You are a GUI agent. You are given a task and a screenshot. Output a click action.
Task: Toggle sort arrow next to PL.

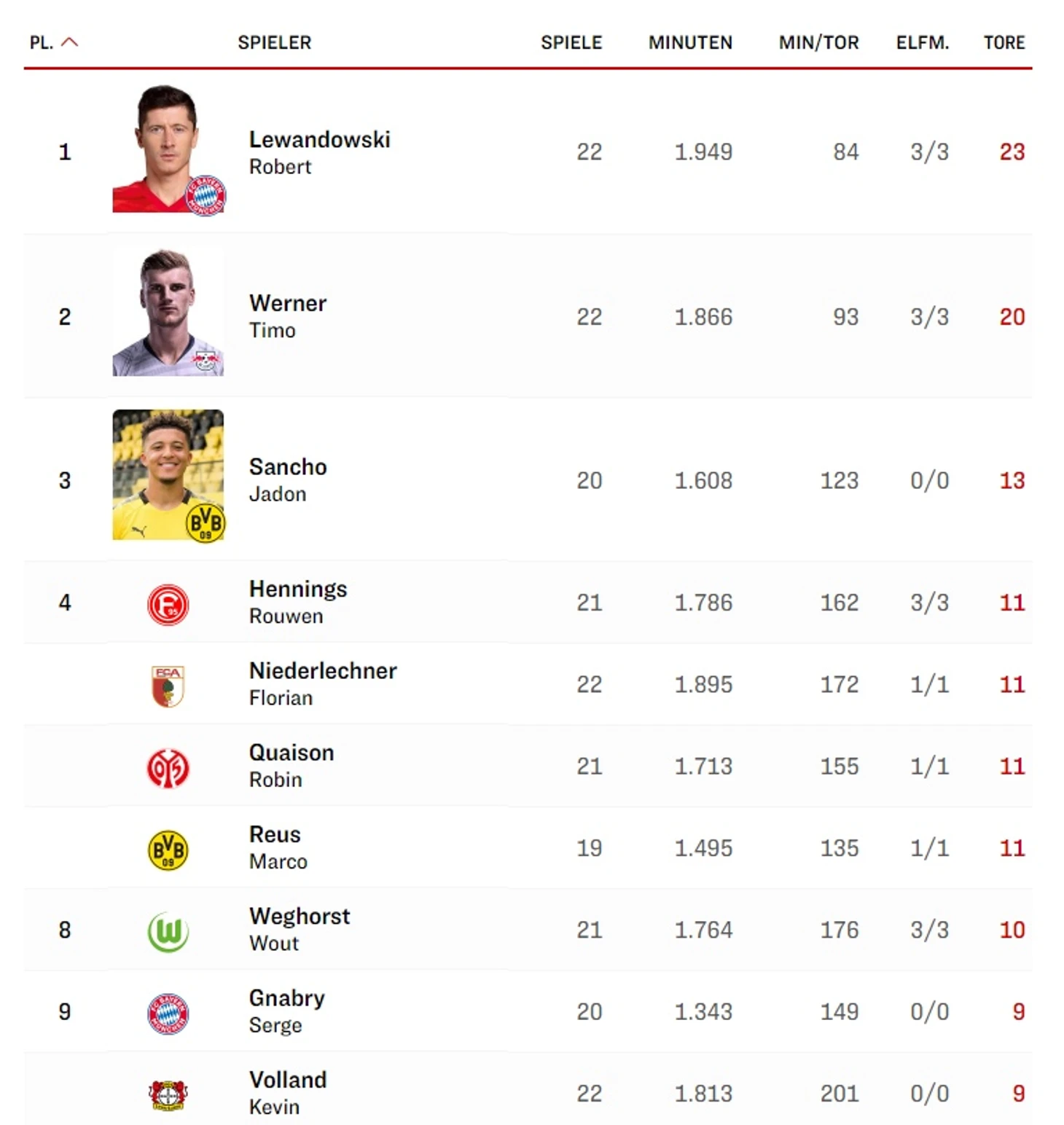pyautogui.click(x=70, y=42)
